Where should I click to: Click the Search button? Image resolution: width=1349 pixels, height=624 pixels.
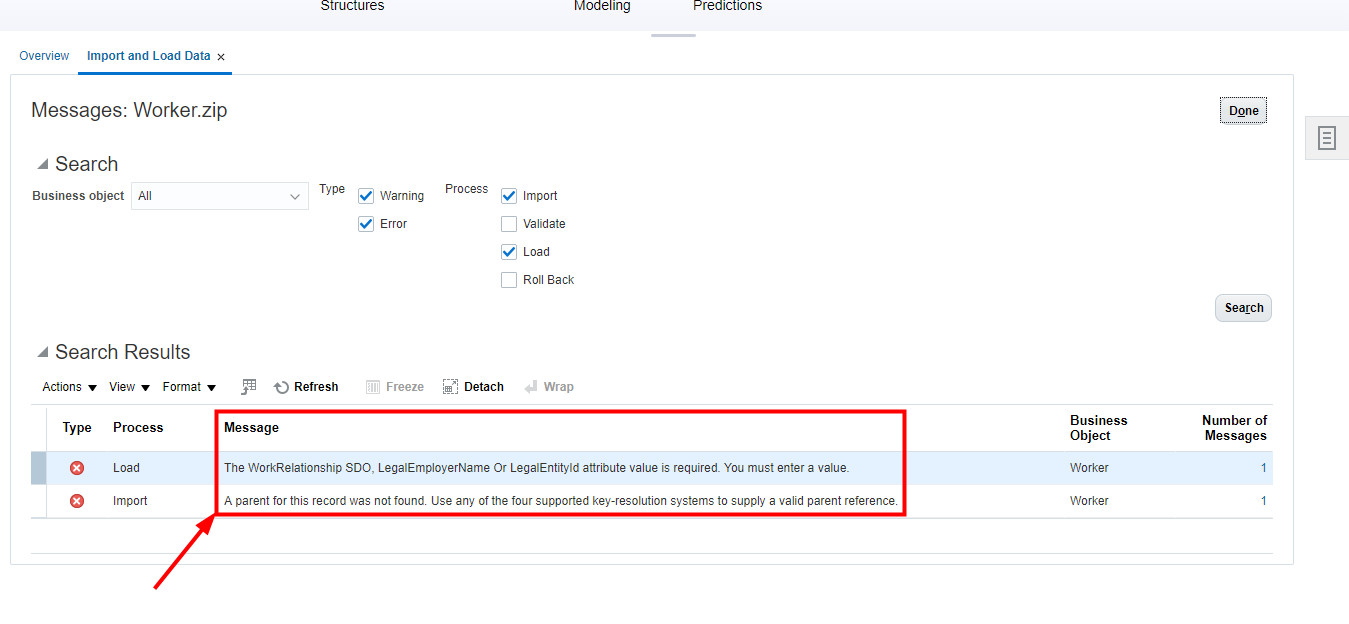(x=1243, y=308)
